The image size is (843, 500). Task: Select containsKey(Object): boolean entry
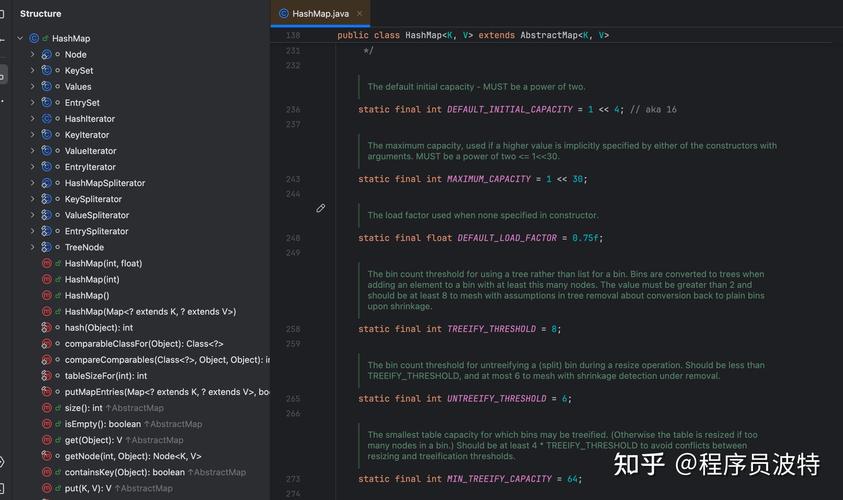coord(125,472)
